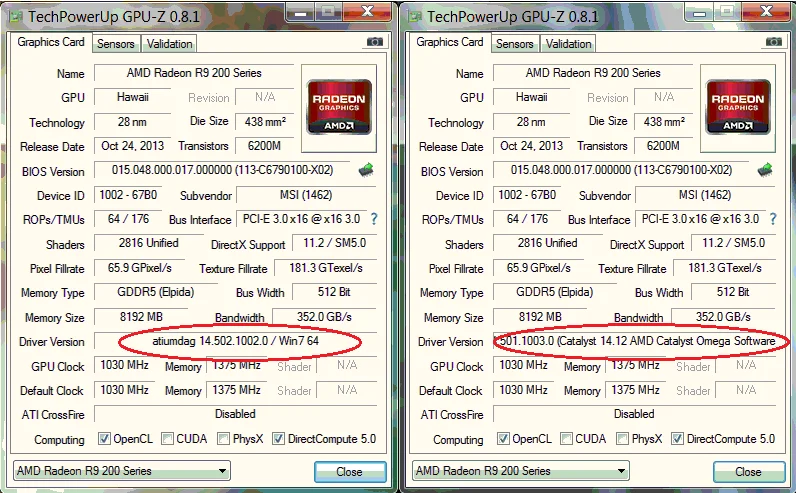
Task: Toggle the OpenCL checkbox in left window
Action: pyautogui.click(x=104, y=438)
